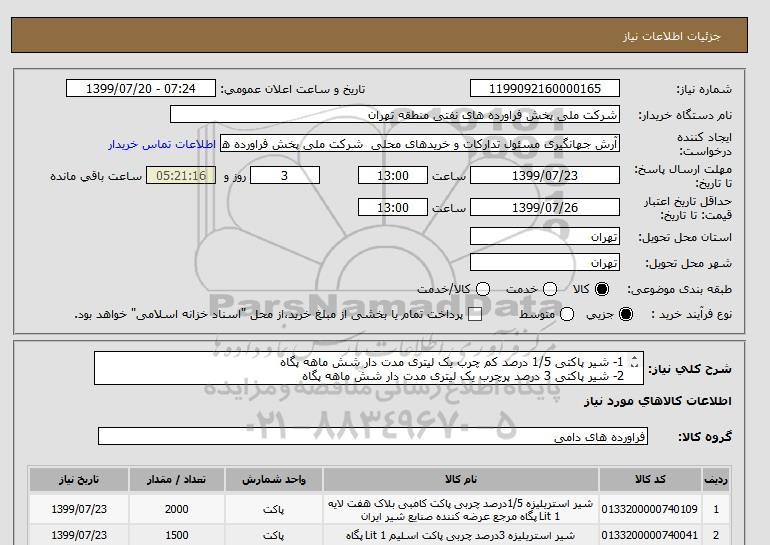This screenshot has height=545, width=770.
Task: Click the remaining time counter 05:21:16
Action: [x=181, y=175]
